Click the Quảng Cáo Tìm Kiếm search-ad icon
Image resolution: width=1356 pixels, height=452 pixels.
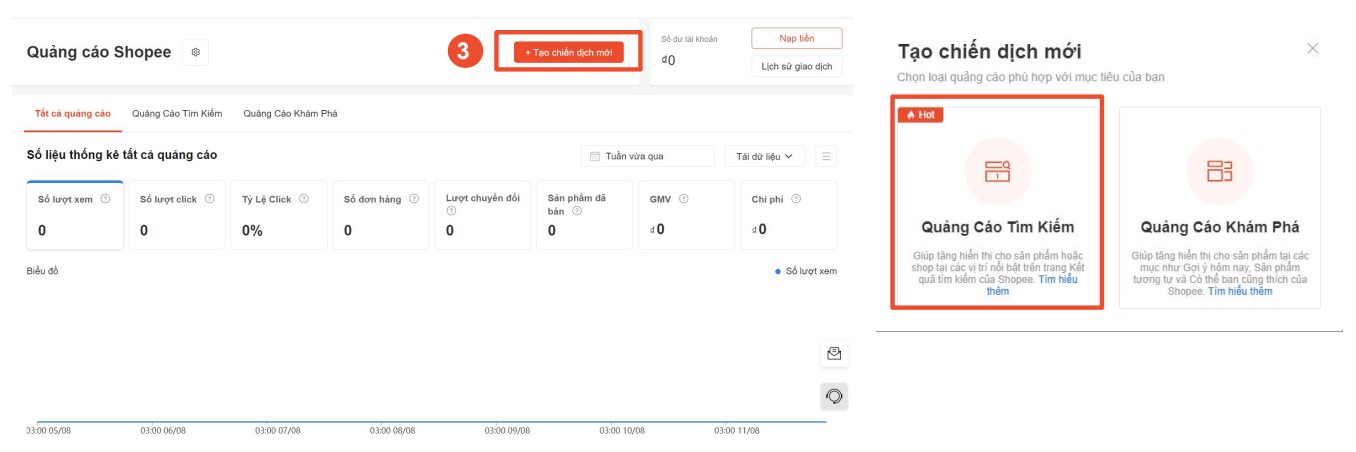998,171
